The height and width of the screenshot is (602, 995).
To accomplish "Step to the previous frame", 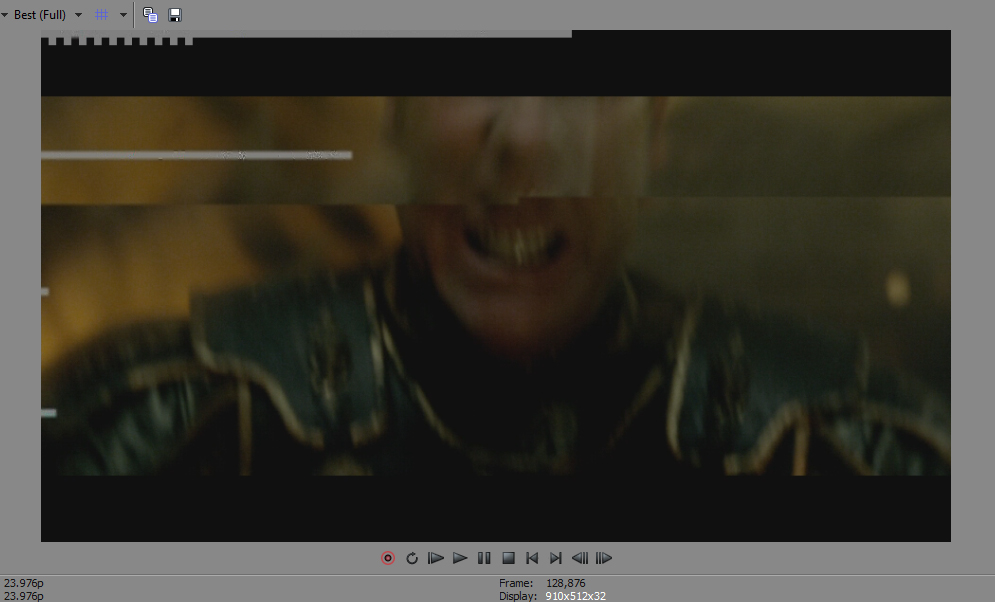I will (580, 558).
